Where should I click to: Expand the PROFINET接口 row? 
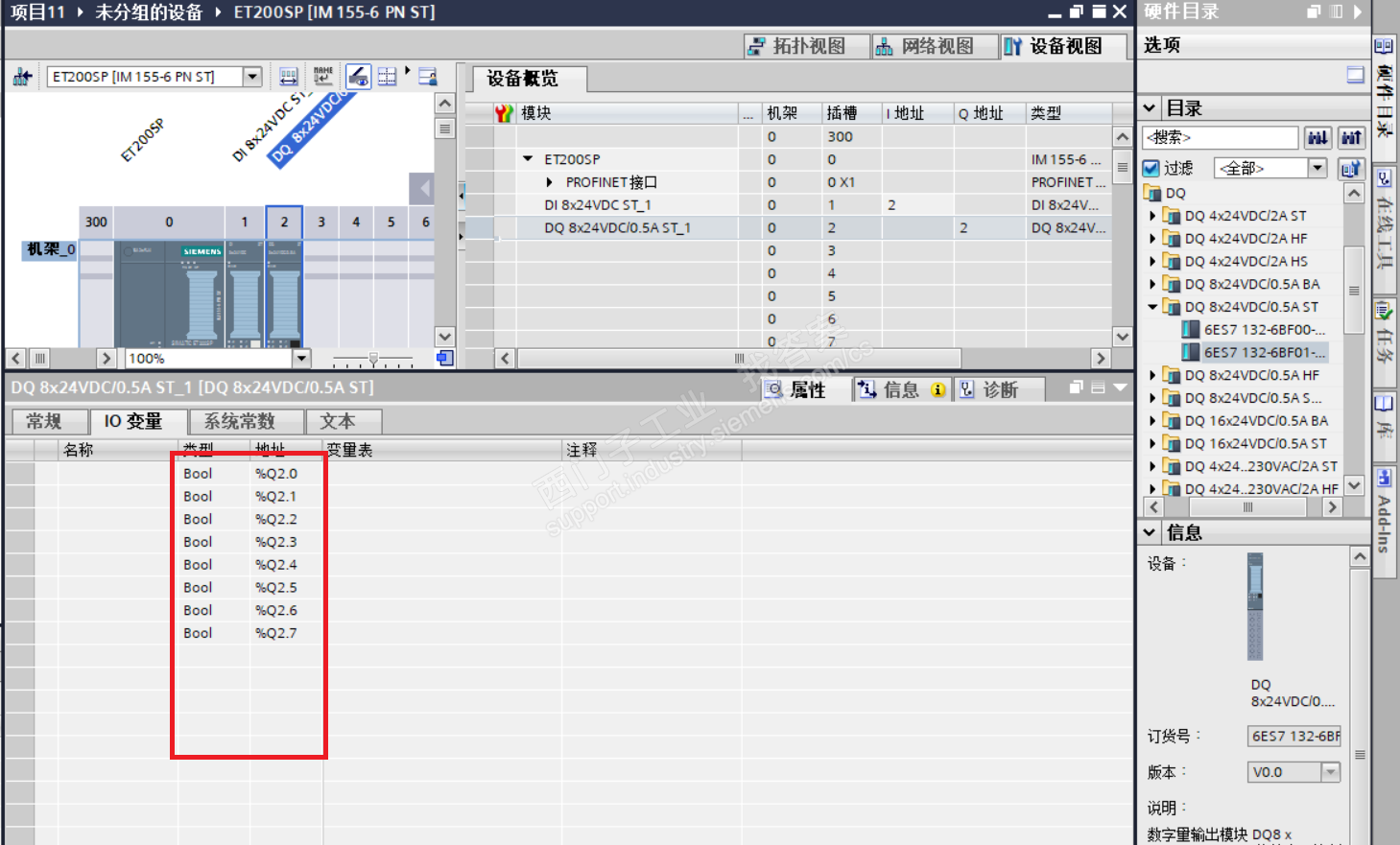click(x=549, y=182)
